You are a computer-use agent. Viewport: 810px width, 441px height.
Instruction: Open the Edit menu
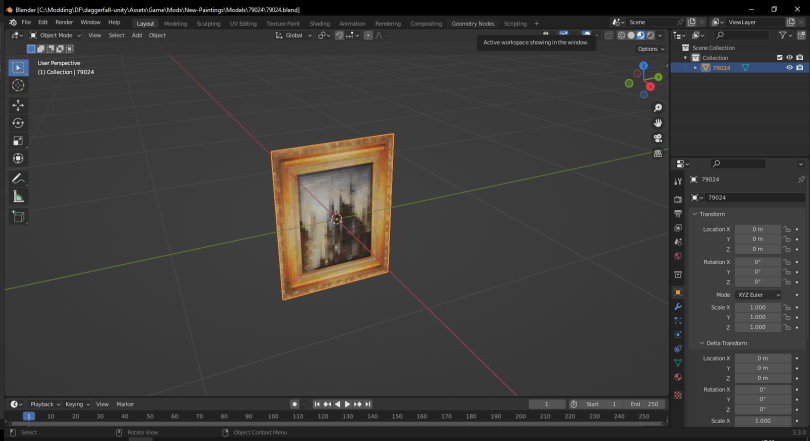coord(43,22)
